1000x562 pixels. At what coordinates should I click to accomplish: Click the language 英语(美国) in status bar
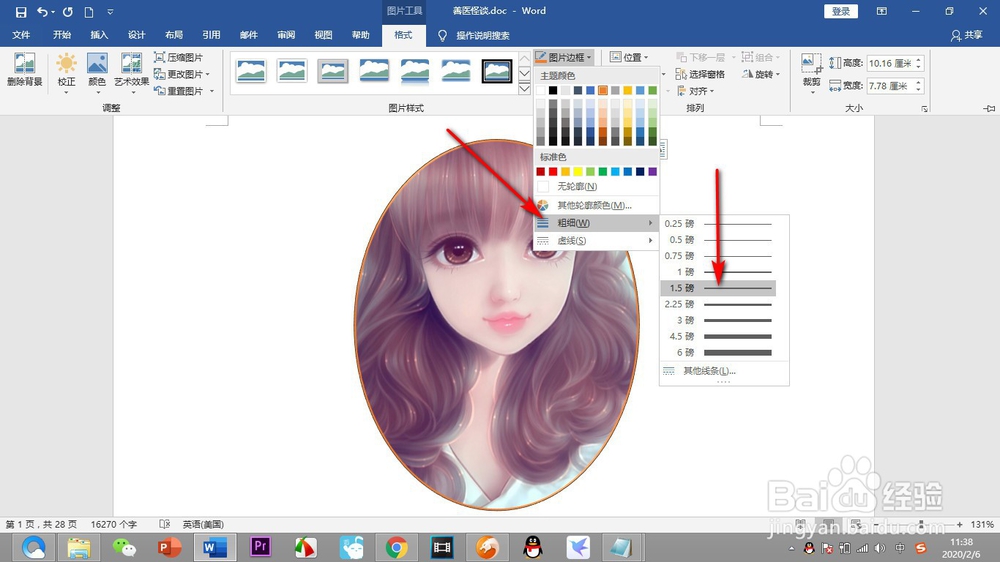pos(203,524)
